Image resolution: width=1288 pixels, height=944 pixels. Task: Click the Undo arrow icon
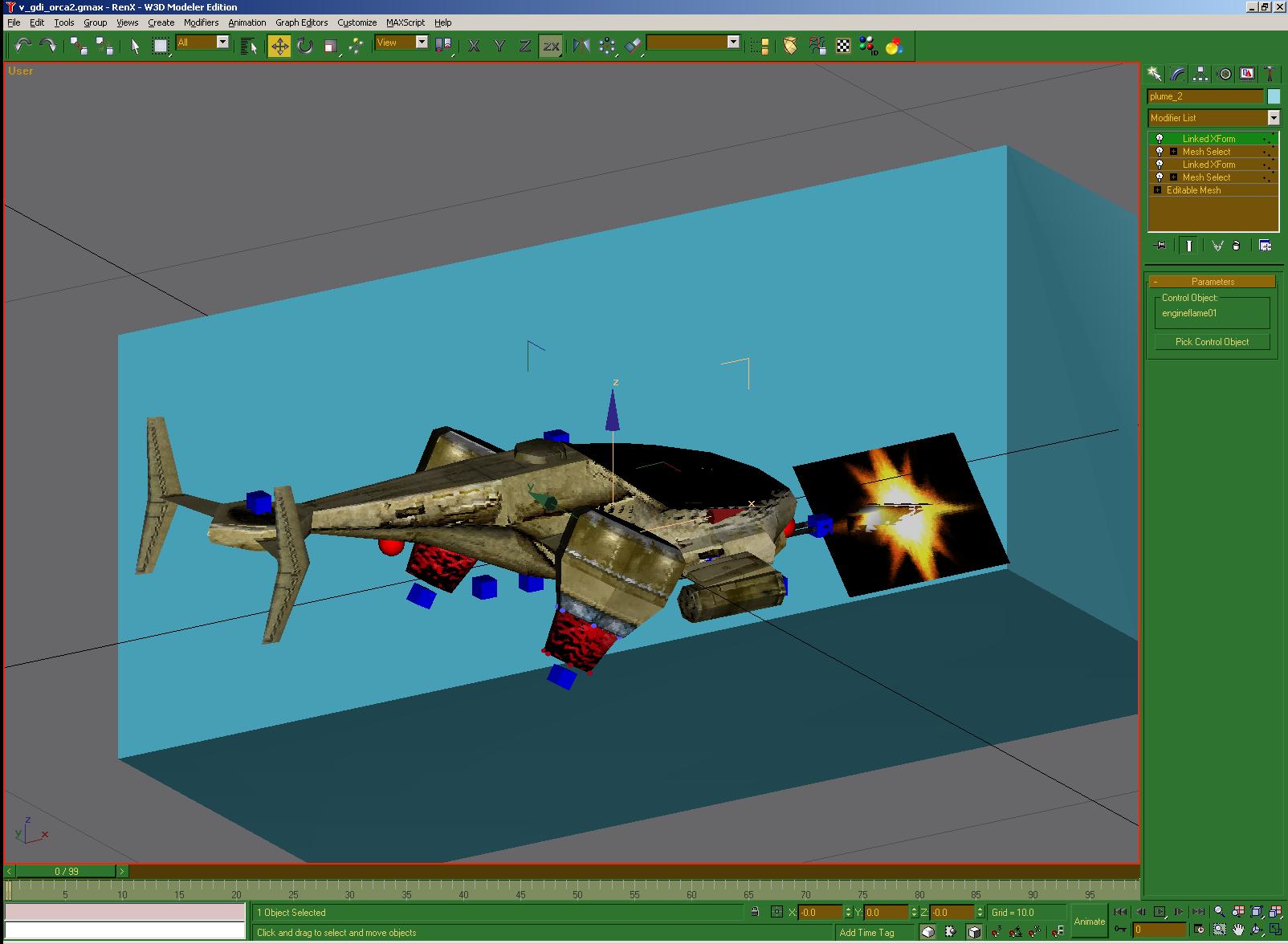(22, 46)
